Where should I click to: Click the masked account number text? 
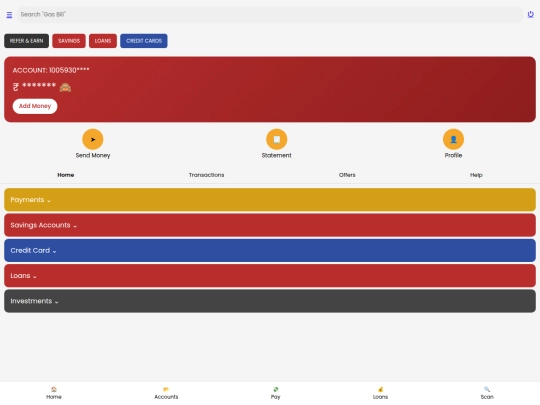pyautogui.click(x=51, y=70)
